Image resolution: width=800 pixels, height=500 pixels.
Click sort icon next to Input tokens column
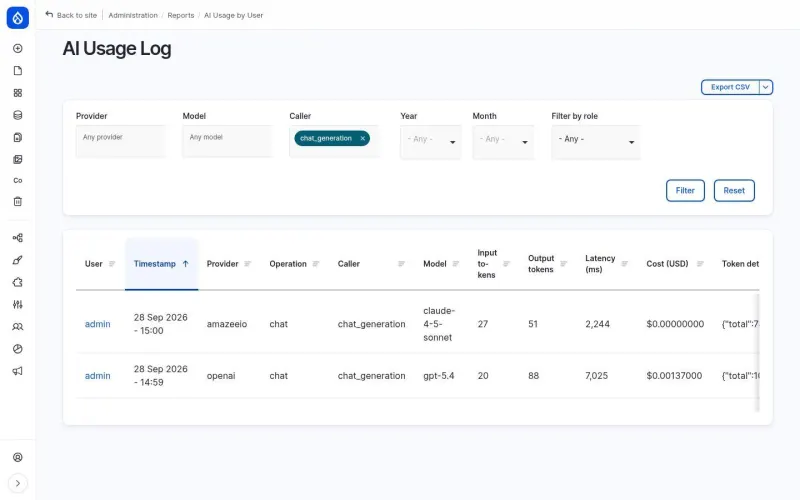506,264
